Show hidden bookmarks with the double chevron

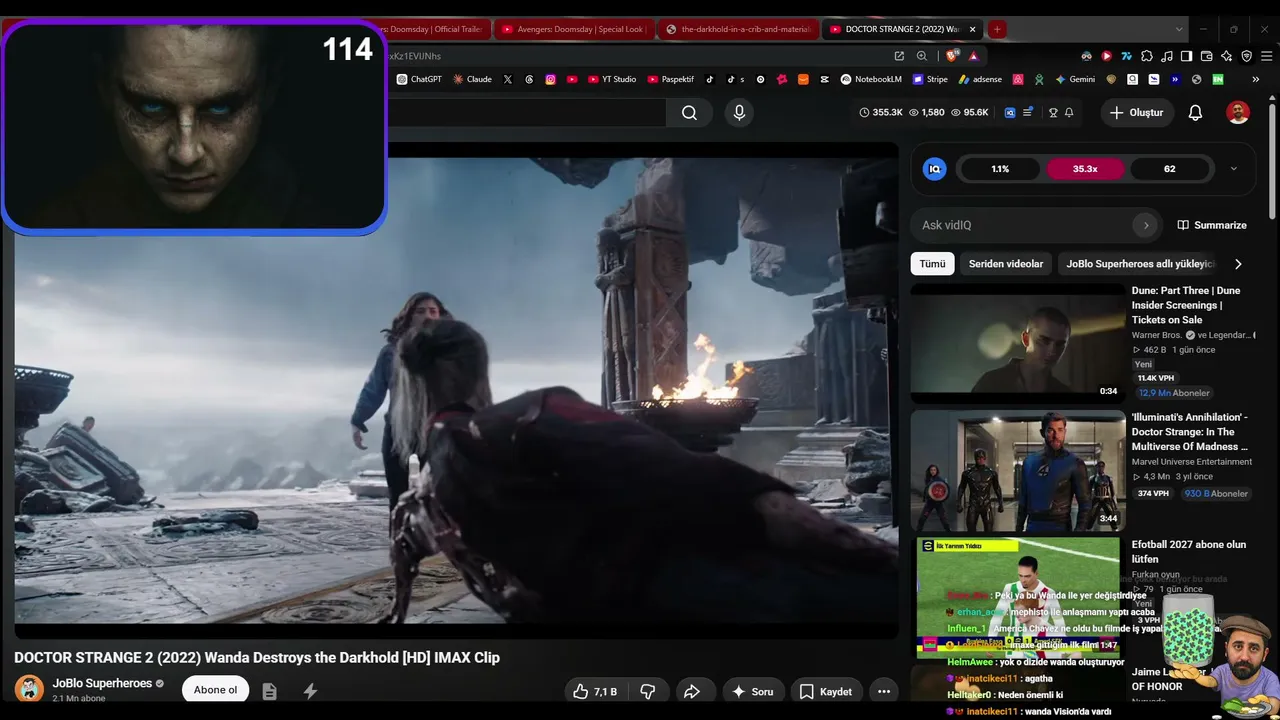click(1258, 79)
